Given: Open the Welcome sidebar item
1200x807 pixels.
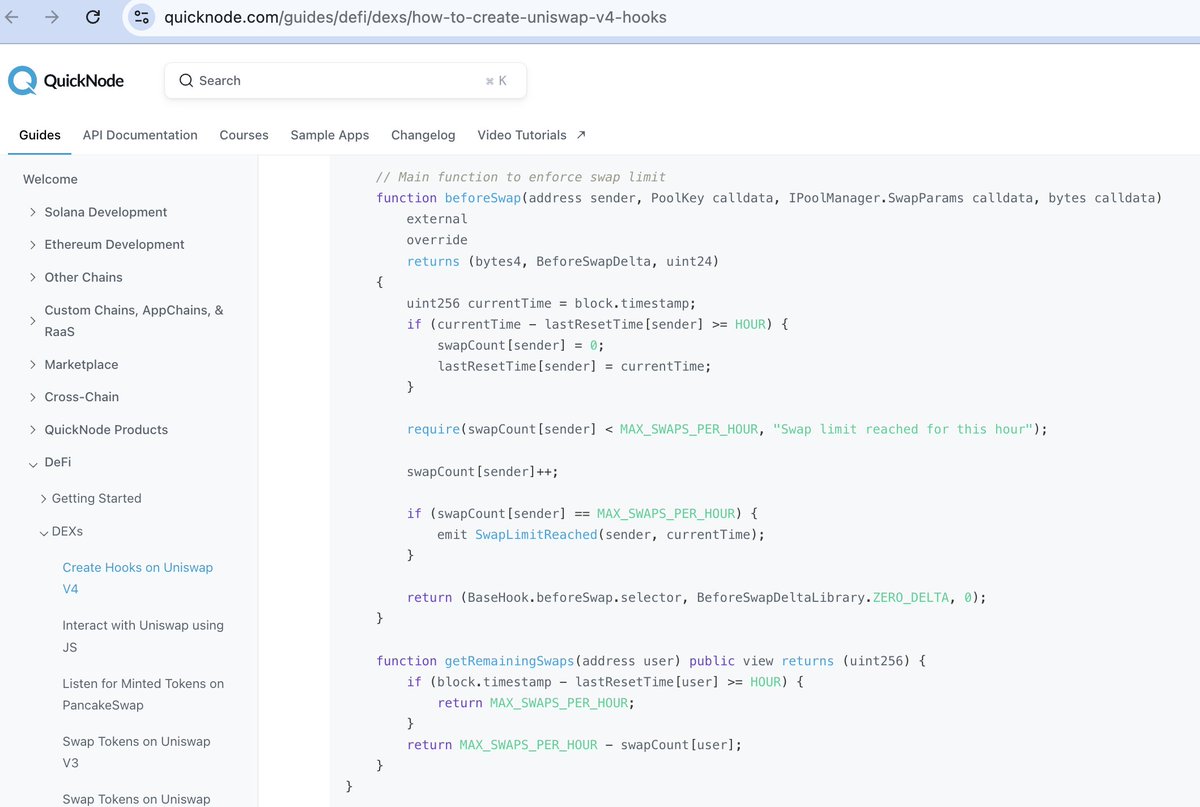Looking at the screenshot, I should point(50,179).
